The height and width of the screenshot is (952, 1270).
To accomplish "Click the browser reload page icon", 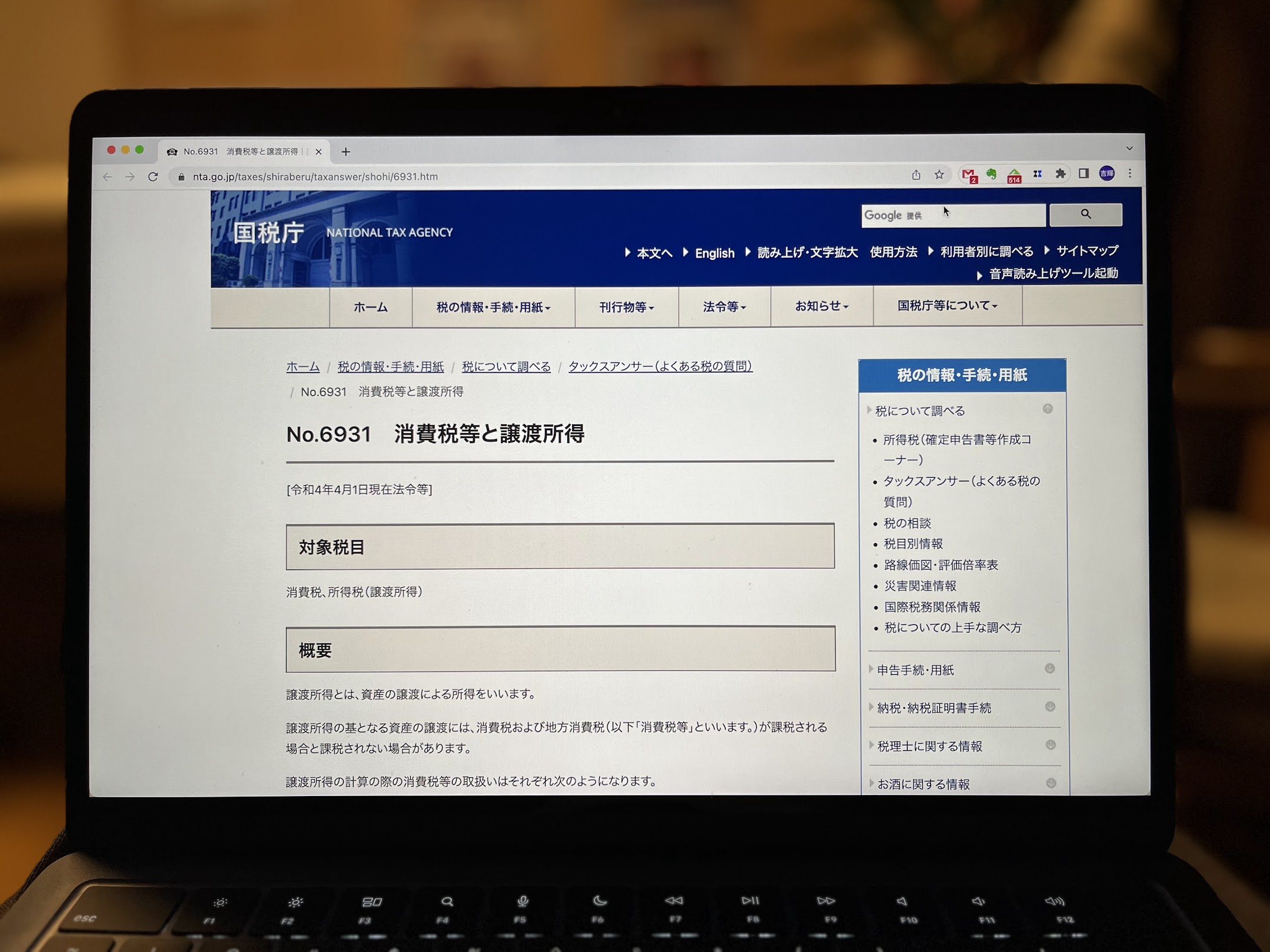I will point(153,177).
